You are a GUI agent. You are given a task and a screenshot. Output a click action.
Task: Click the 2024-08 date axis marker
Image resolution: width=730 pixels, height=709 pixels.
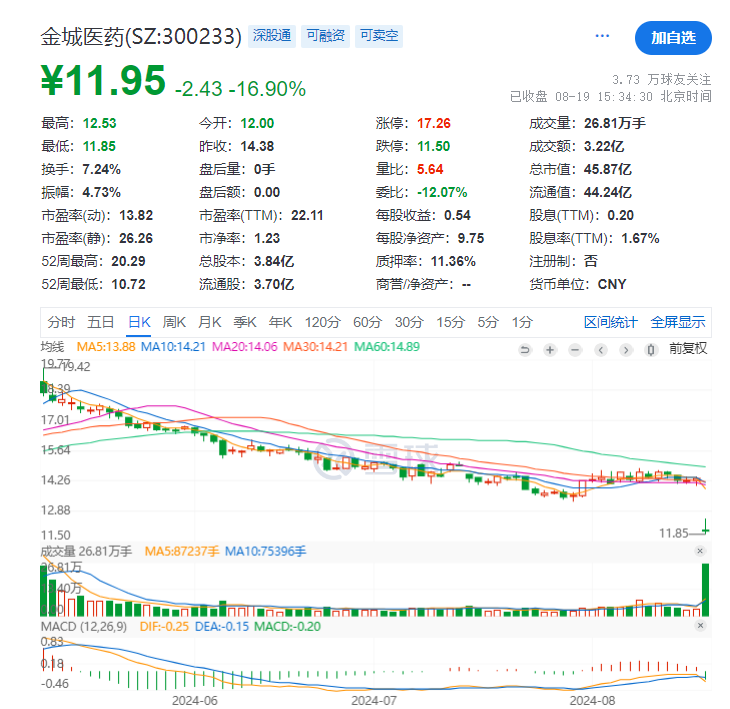coord(592,700)
